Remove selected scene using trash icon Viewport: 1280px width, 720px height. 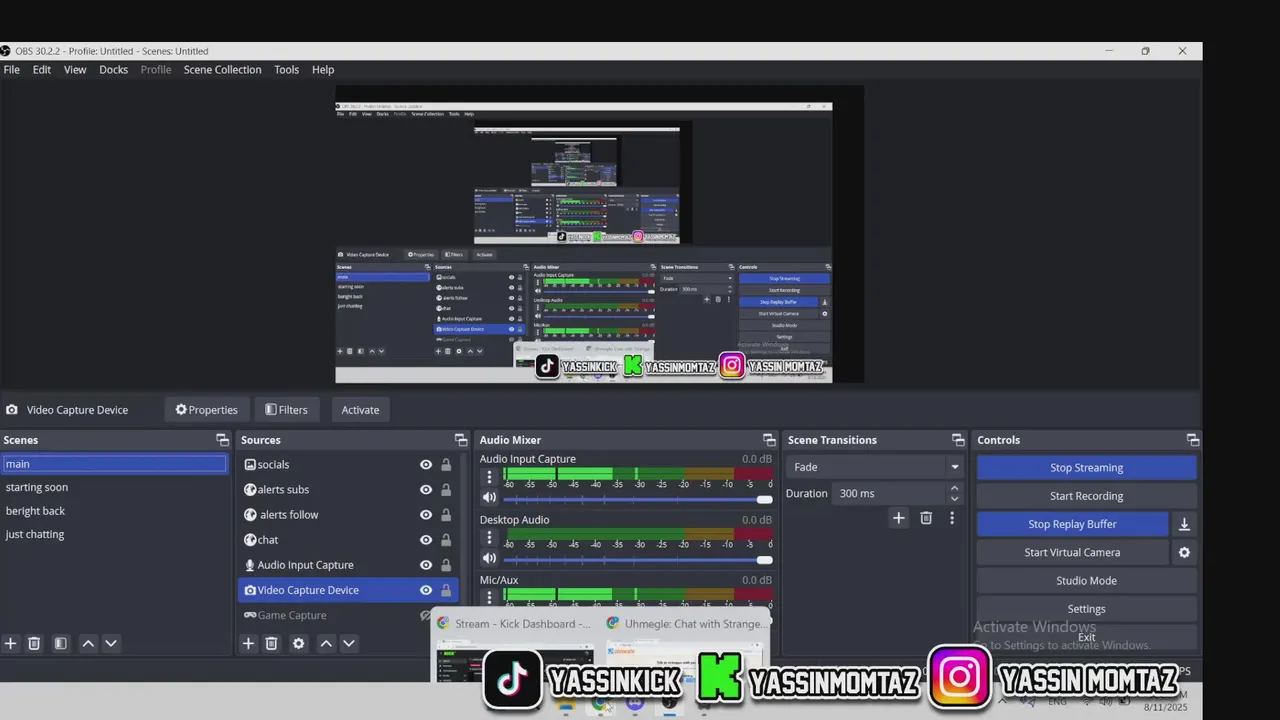(x=34, y=644)
